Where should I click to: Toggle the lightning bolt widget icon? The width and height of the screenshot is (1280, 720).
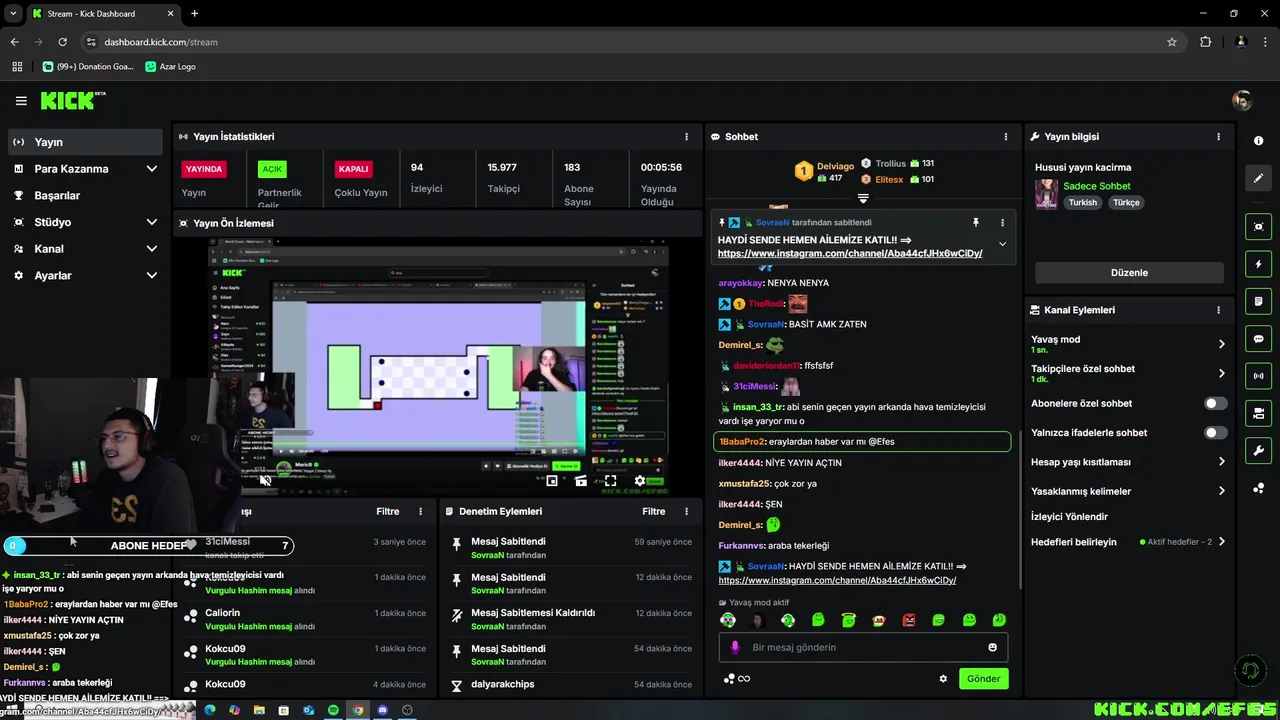click(x=1258, y=265)
